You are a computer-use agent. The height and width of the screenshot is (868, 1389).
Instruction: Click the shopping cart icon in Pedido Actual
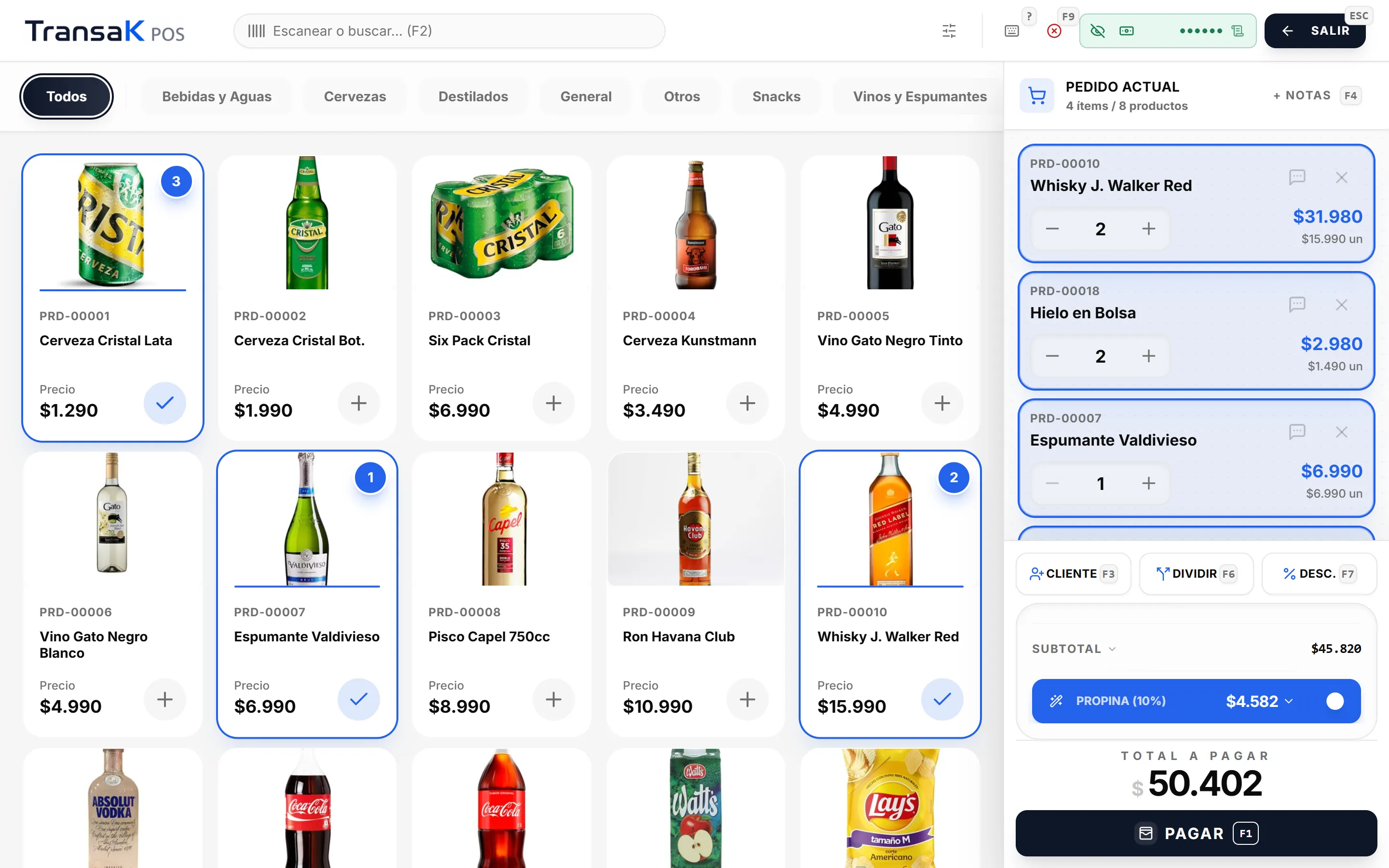coord(1036,95)
